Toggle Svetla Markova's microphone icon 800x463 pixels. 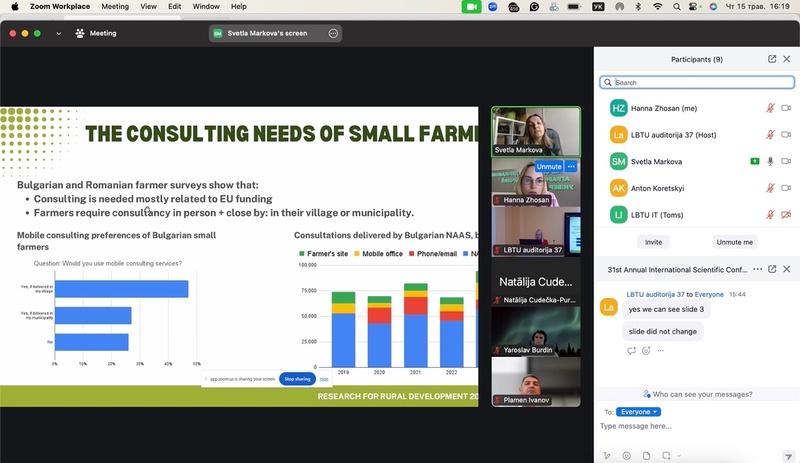(770, 161)
